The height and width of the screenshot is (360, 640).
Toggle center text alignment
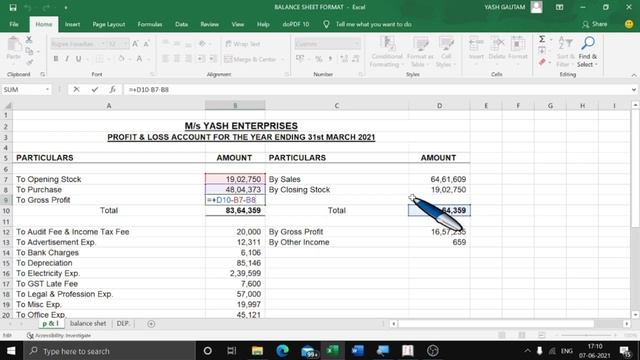click(x=177, y=59)
